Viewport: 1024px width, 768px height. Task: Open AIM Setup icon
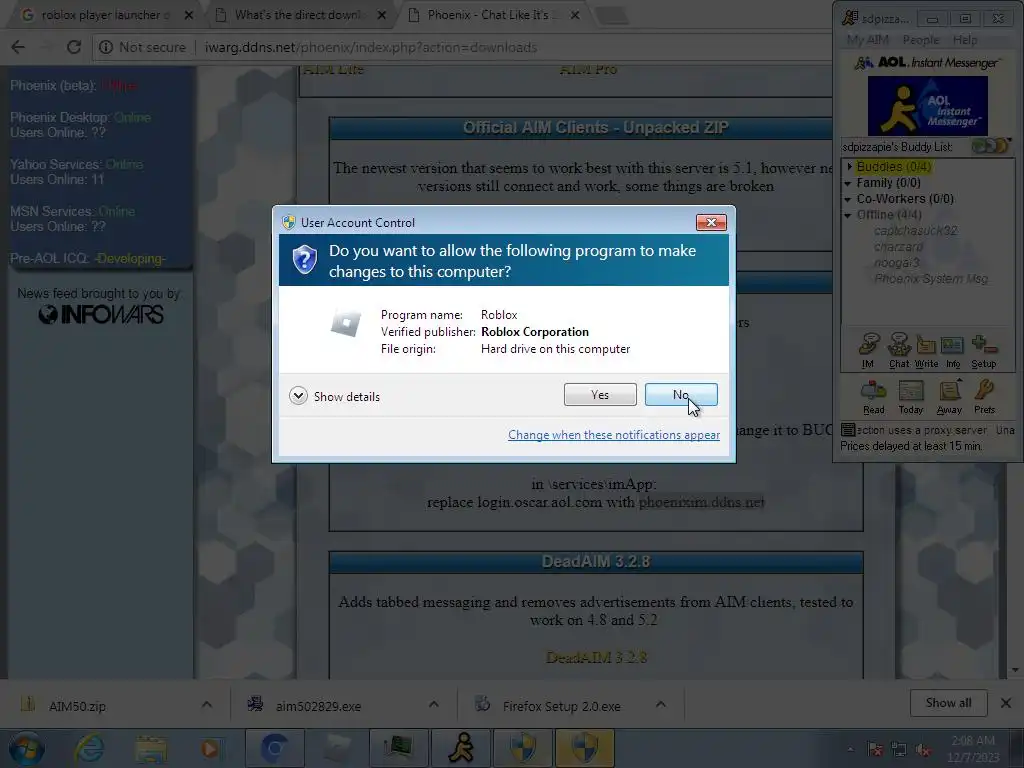point(984,351)
